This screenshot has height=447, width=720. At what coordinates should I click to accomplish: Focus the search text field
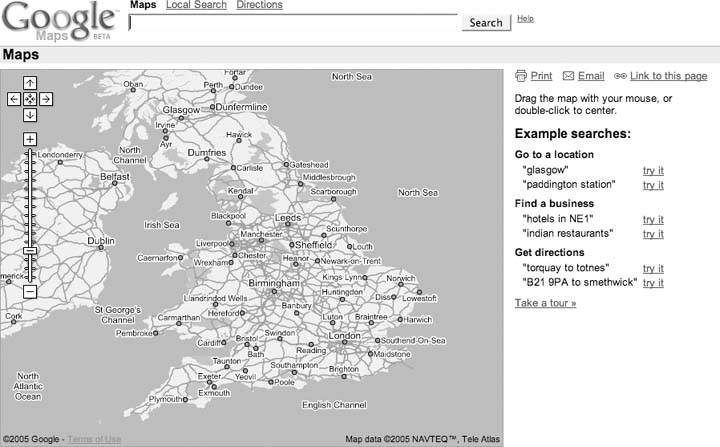click(x=295, y=22)
